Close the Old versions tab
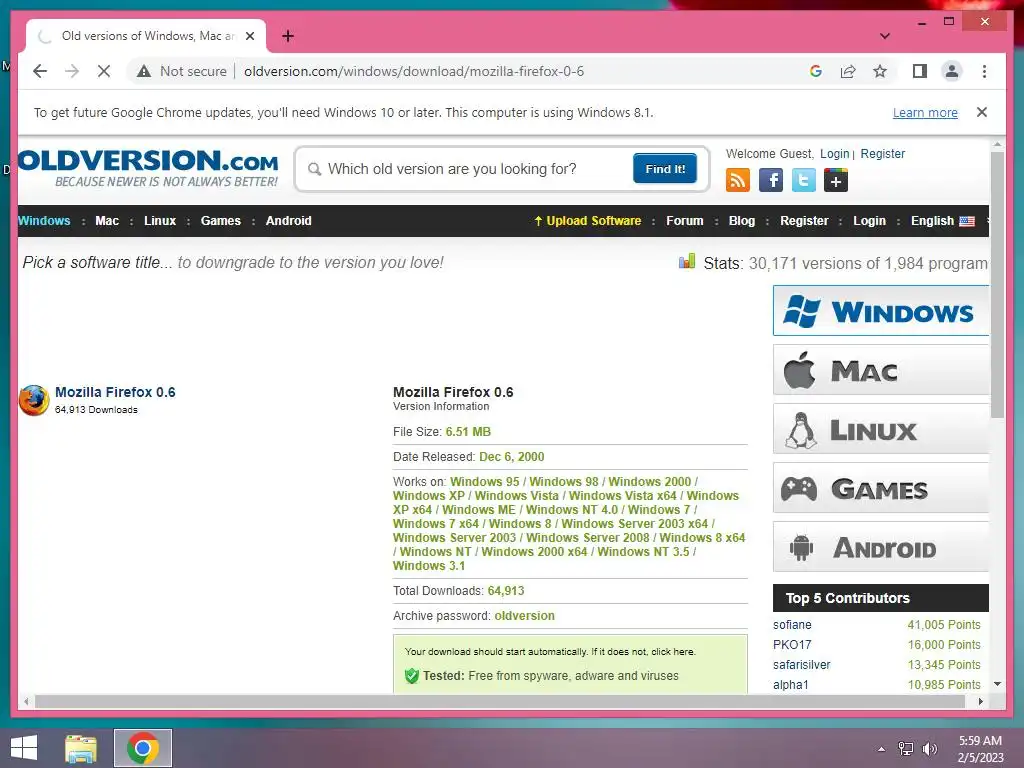This screenshot has height=768, width=1024. (249, 36)
